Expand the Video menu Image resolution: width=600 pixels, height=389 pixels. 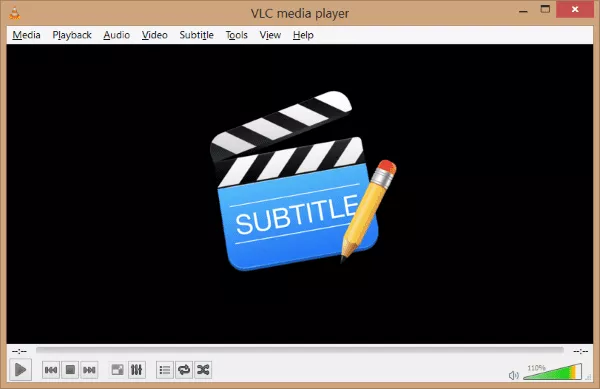tap(155, 35)
